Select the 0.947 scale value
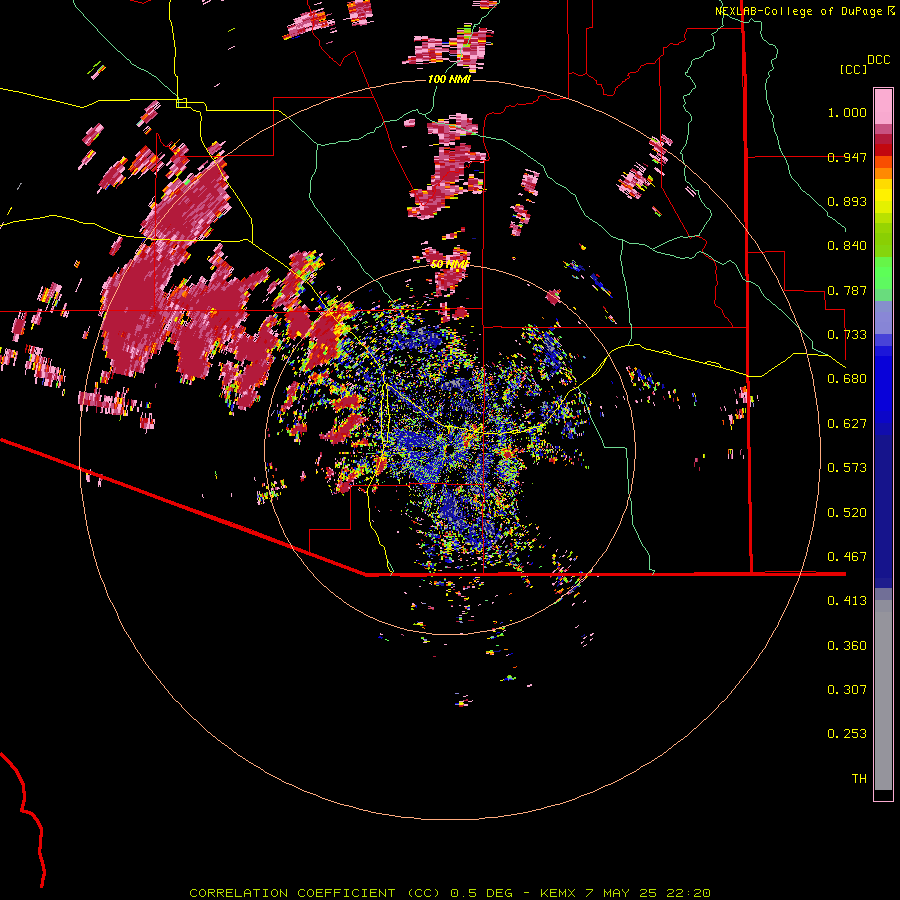Screen dimensions: 900x900 [x=847, y=157]
